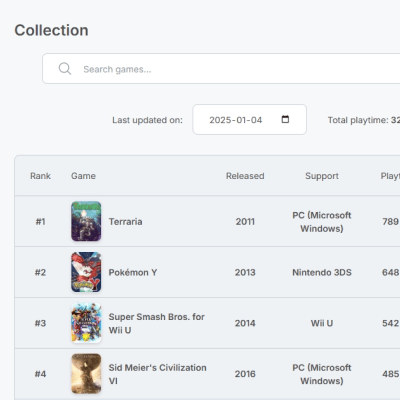
Task: Click the 'Last updated on:' label
Action: 147,120
